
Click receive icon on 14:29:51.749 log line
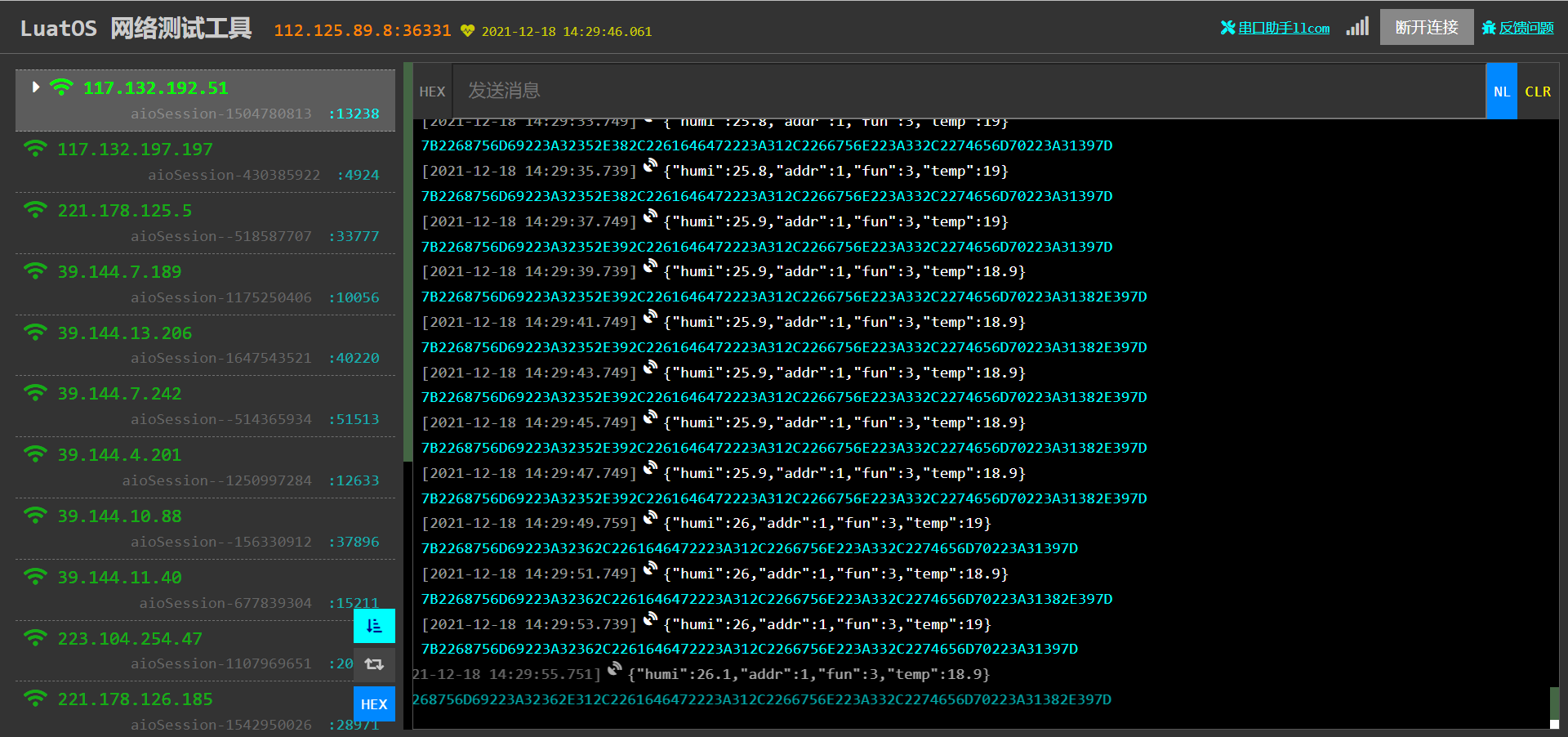point(650,569)
